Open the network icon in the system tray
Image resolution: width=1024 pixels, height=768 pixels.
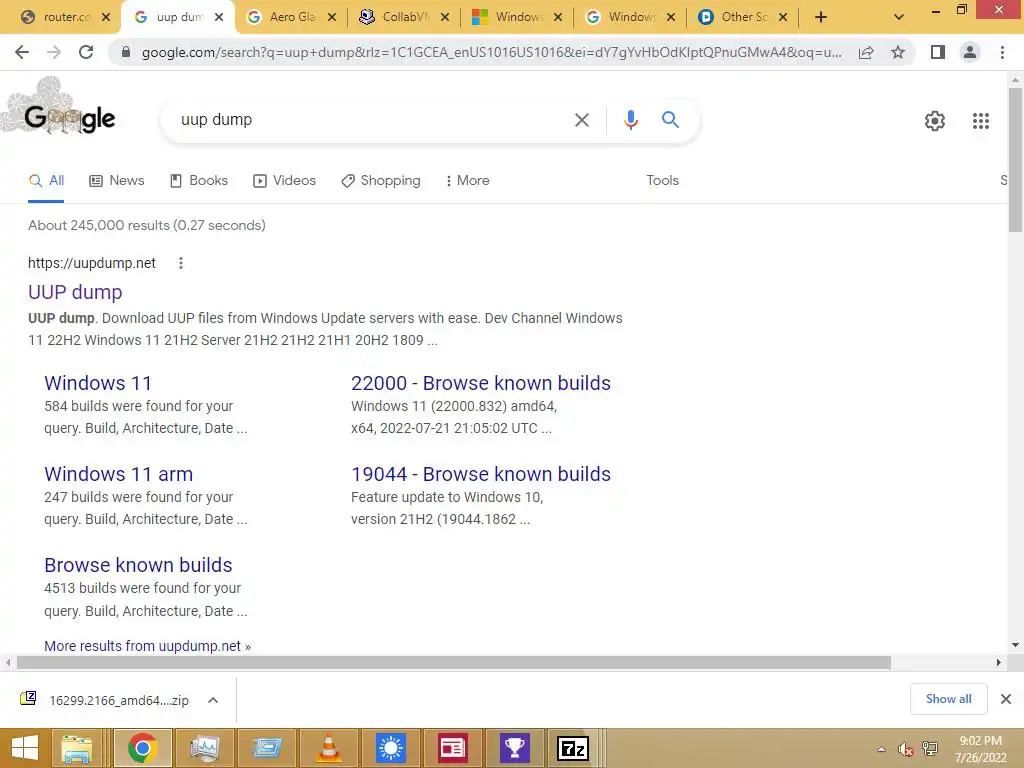(929, 749)
